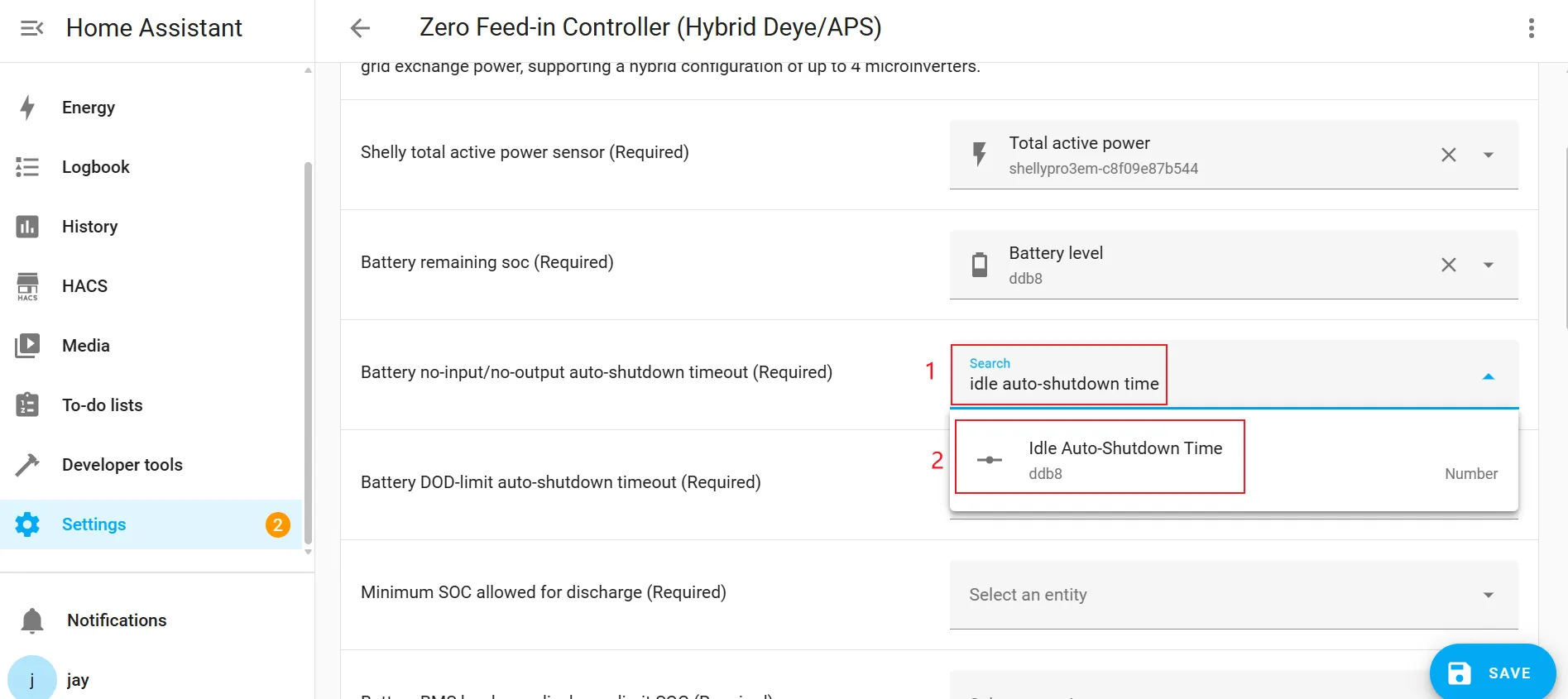Click the Developer tools hammer icon
Screen dimensions: 1568x699
pos(27,465)
